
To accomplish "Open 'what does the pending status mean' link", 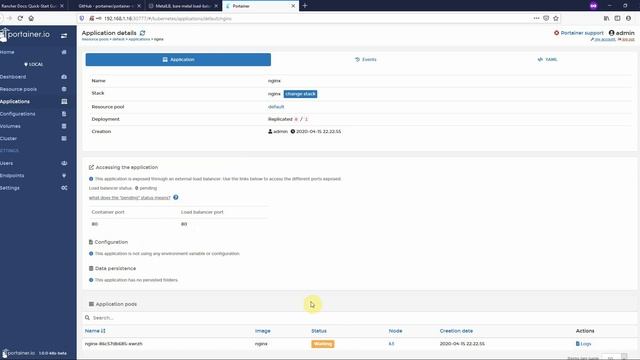I will (x=129, y=198).
